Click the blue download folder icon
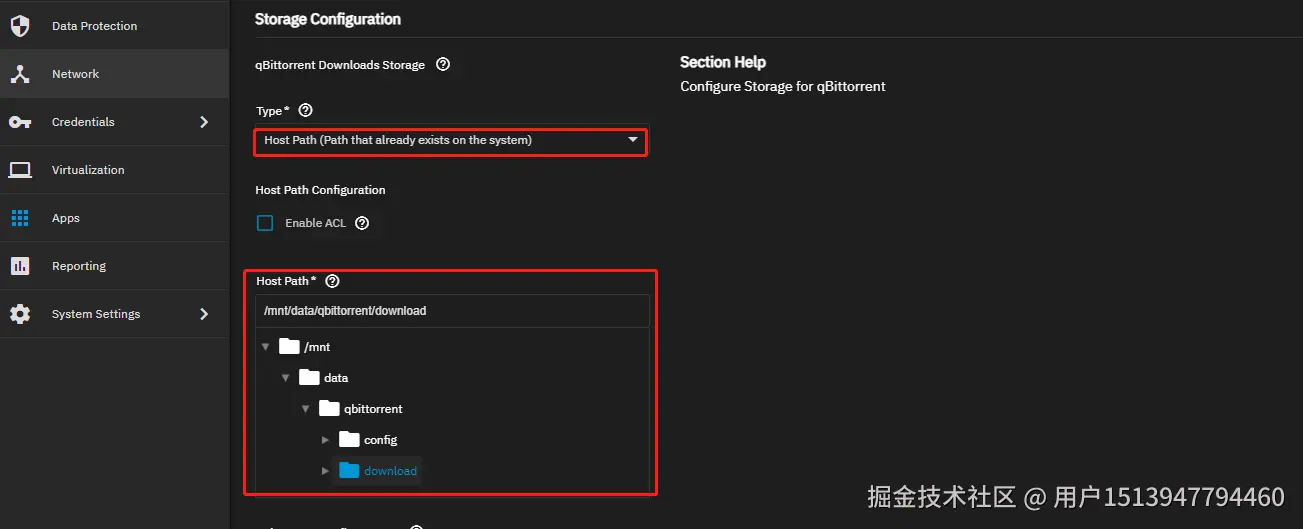The height and width of the screenshot is (529, 1303). 349,471
